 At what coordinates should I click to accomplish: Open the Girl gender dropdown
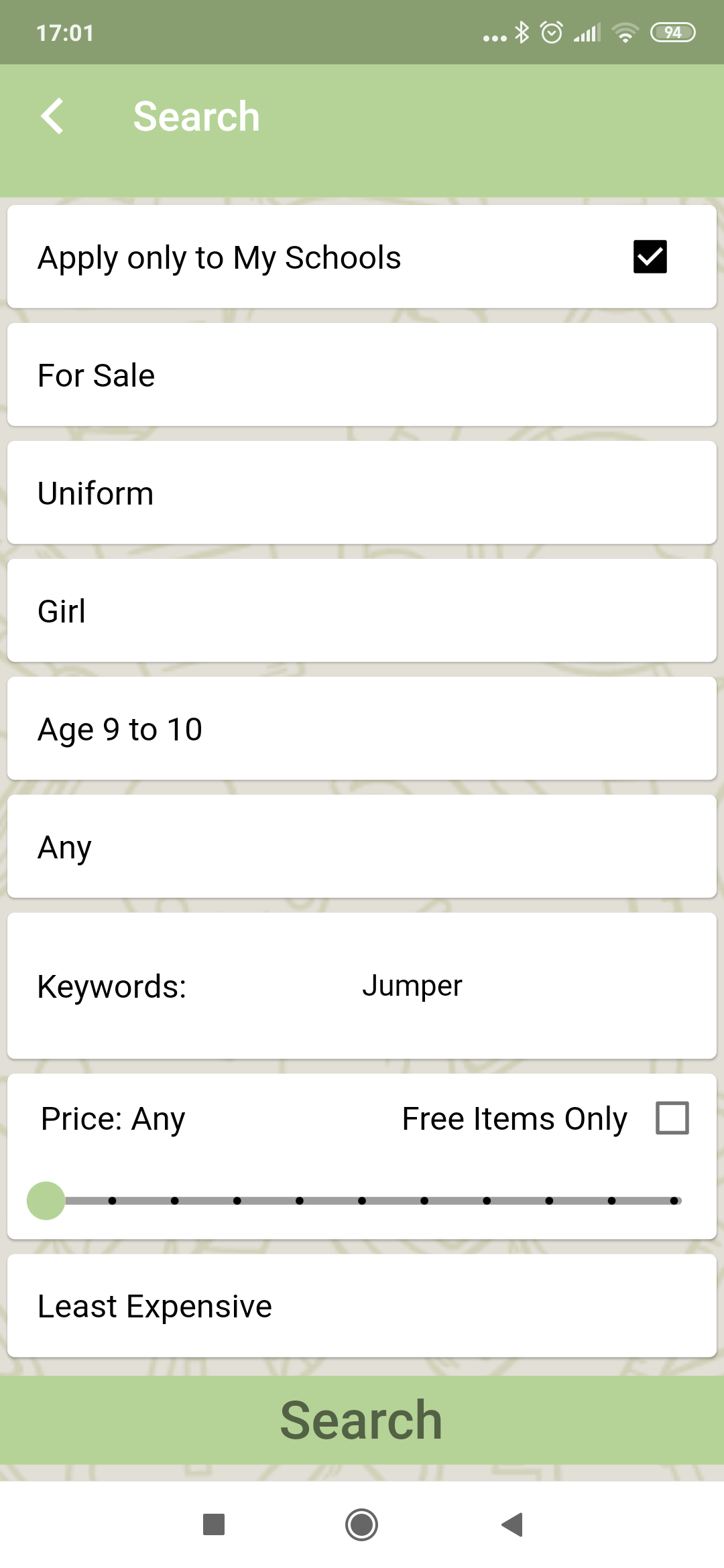[362, 610]
